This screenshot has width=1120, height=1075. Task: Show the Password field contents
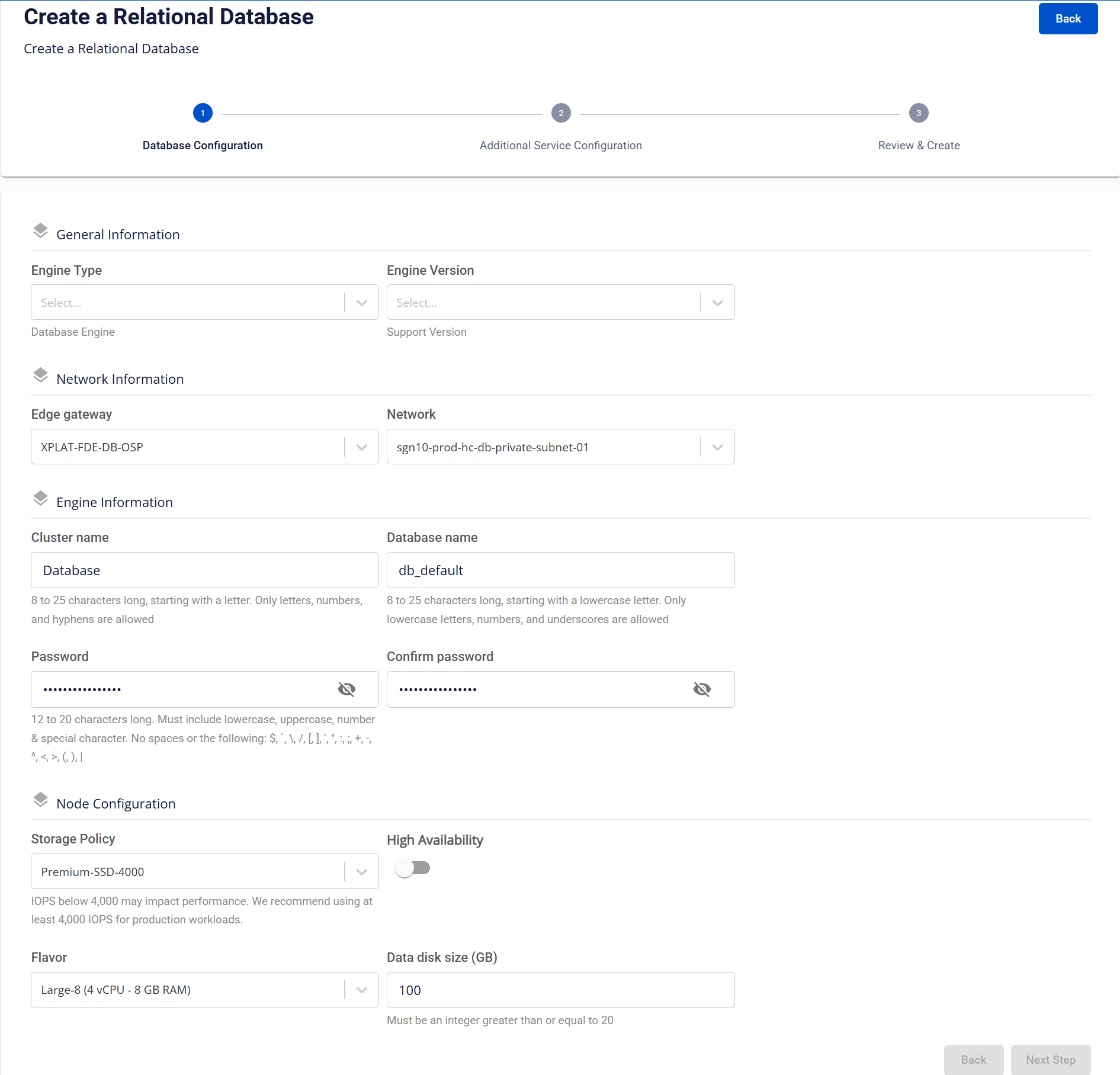click(x=346, y=689)
